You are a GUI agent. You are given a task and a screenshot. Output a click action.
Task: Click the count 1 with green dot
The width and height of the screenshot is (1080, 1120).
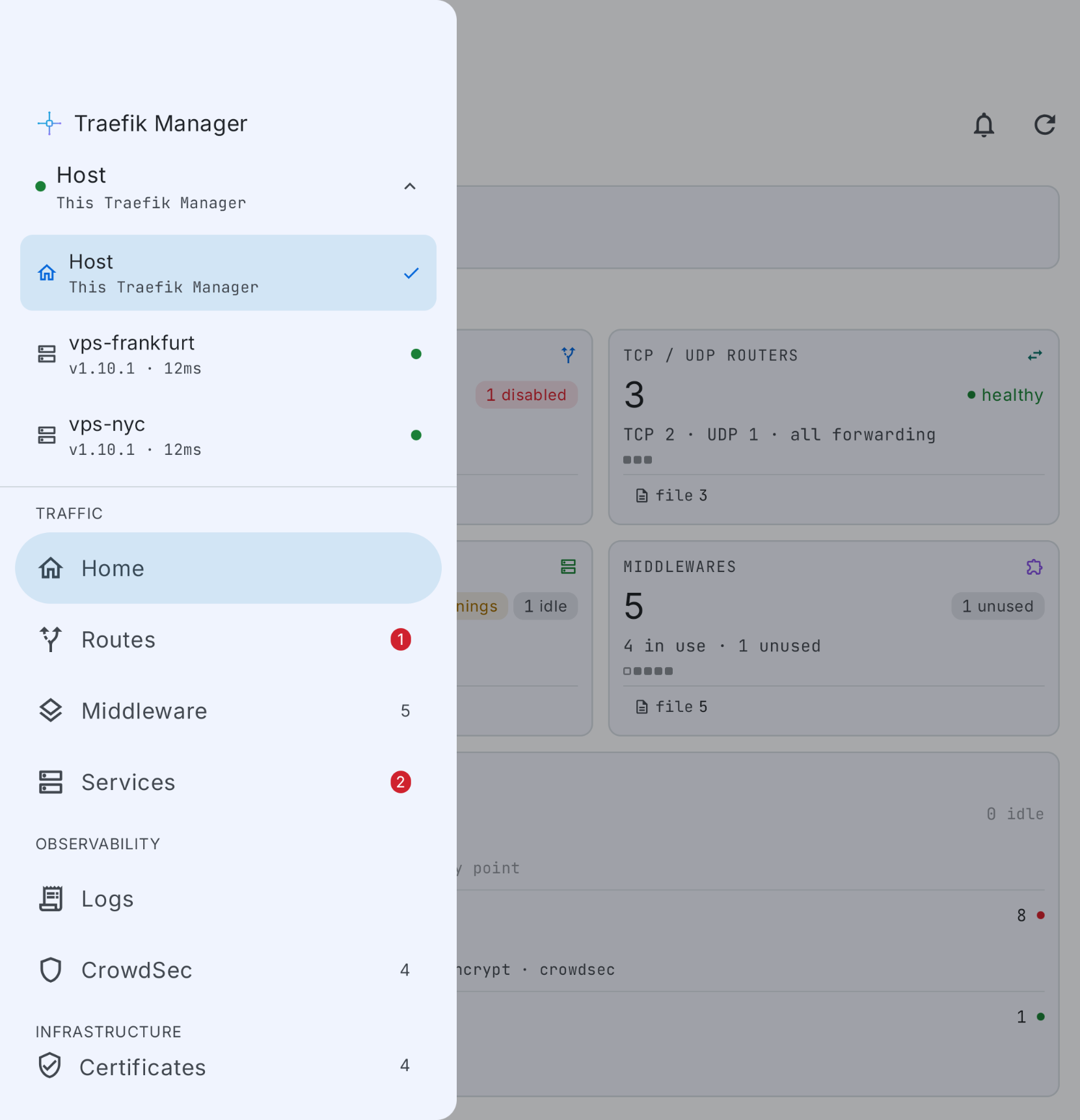[x=1031, y=1017]
